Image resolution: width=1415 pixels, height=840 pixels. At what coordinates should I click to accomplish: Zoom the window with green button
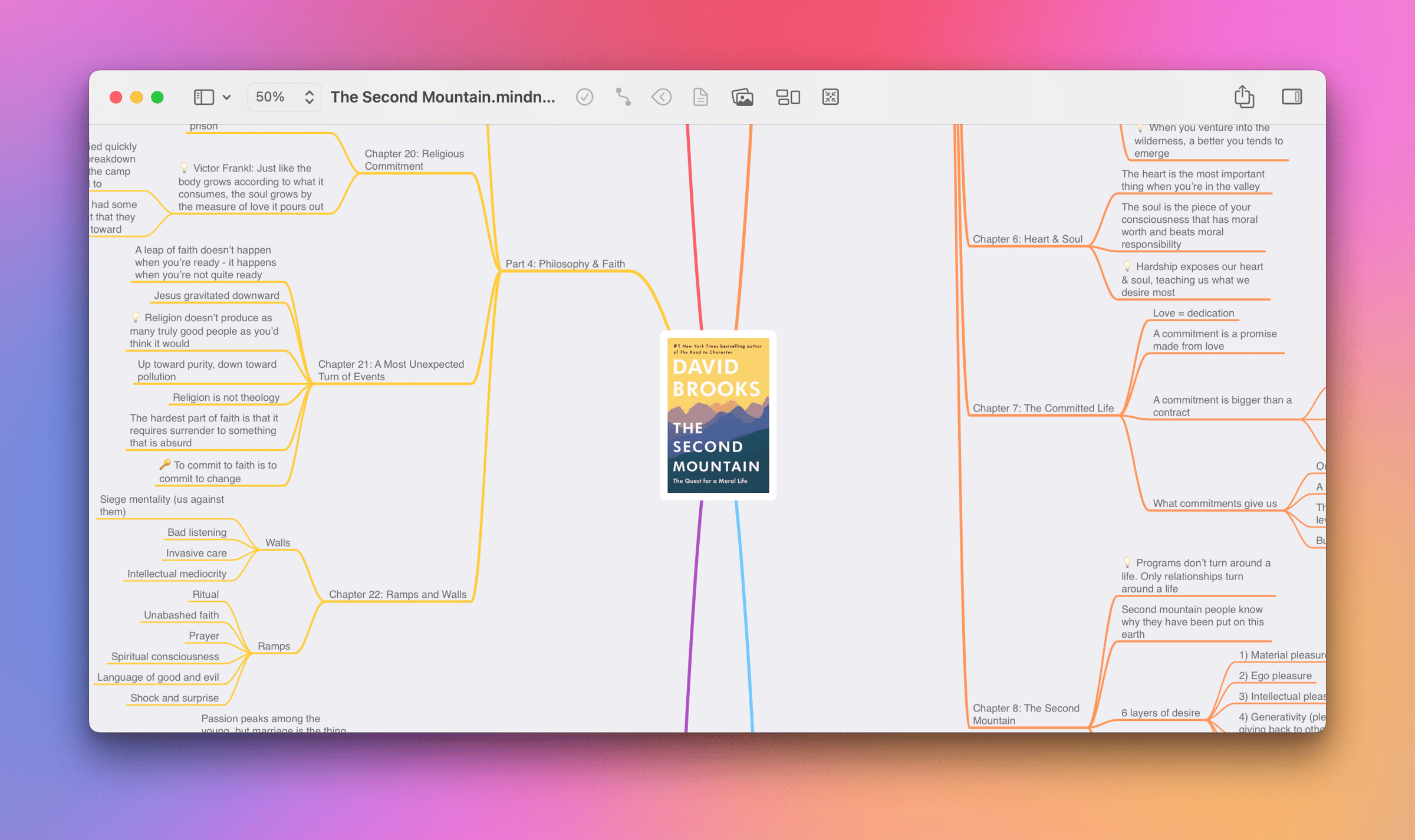click(157, 97)
